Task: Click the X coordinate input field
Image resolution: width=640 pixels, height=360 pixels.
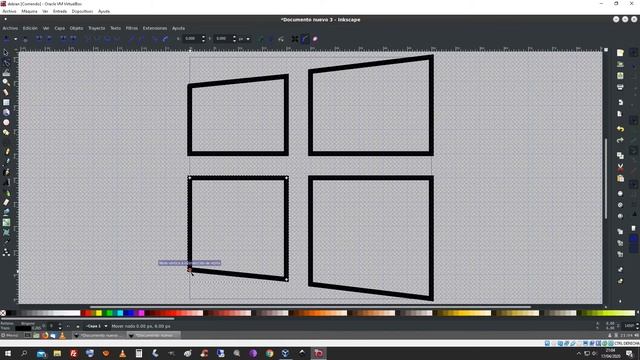Action: [191, 39]
